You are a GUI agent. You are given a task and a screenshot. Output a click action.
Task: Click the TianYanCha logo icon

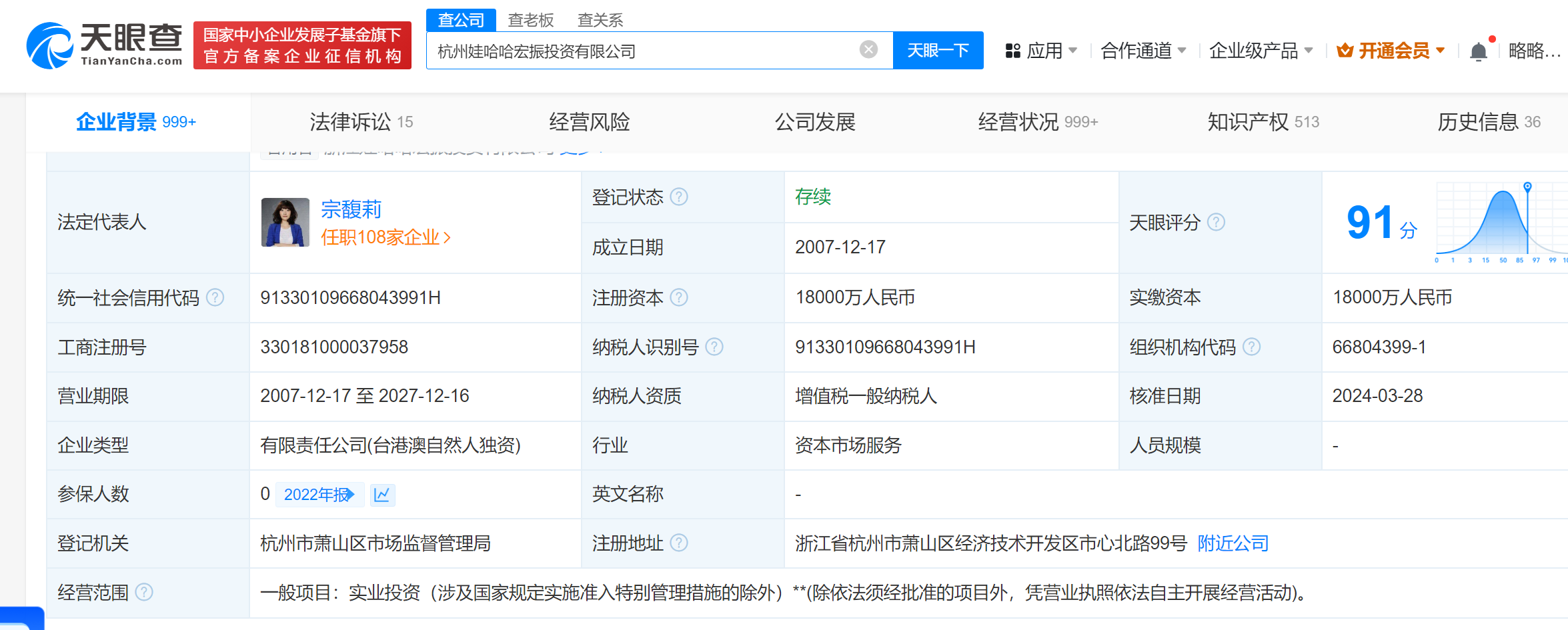click(x=50, y=45)
